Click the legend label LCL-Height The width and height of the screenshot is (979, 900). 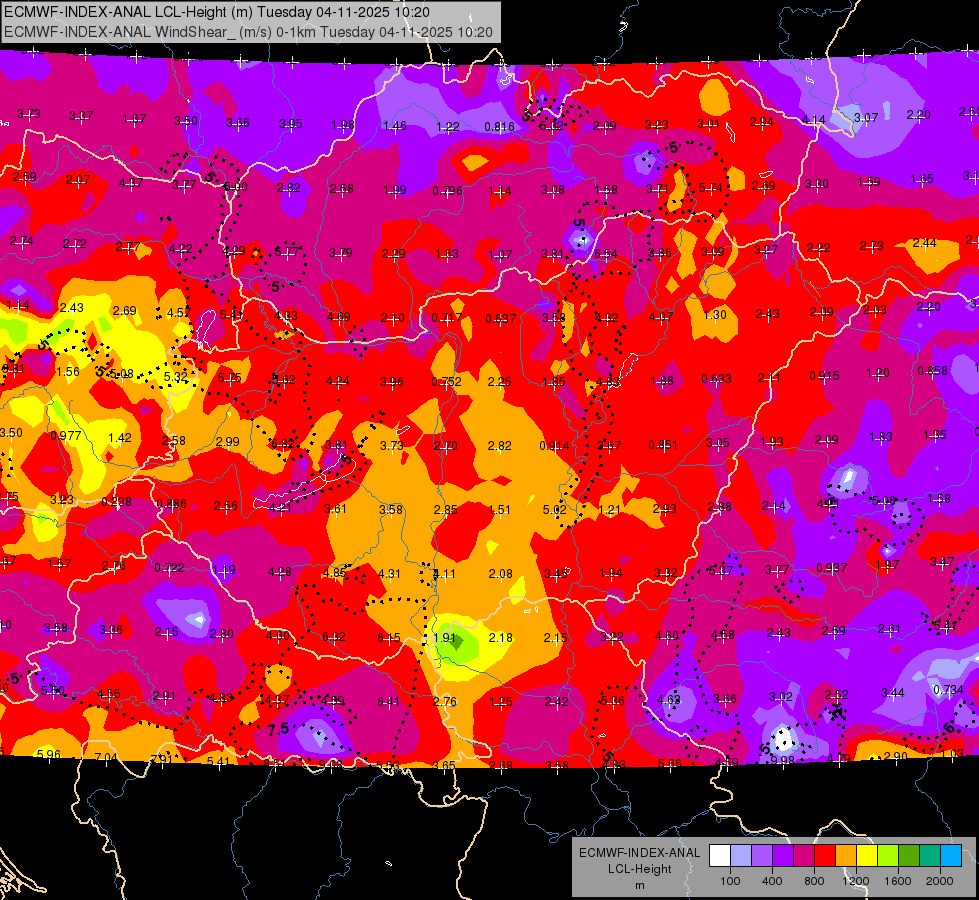pyautogui.click(x=640, y=869)
